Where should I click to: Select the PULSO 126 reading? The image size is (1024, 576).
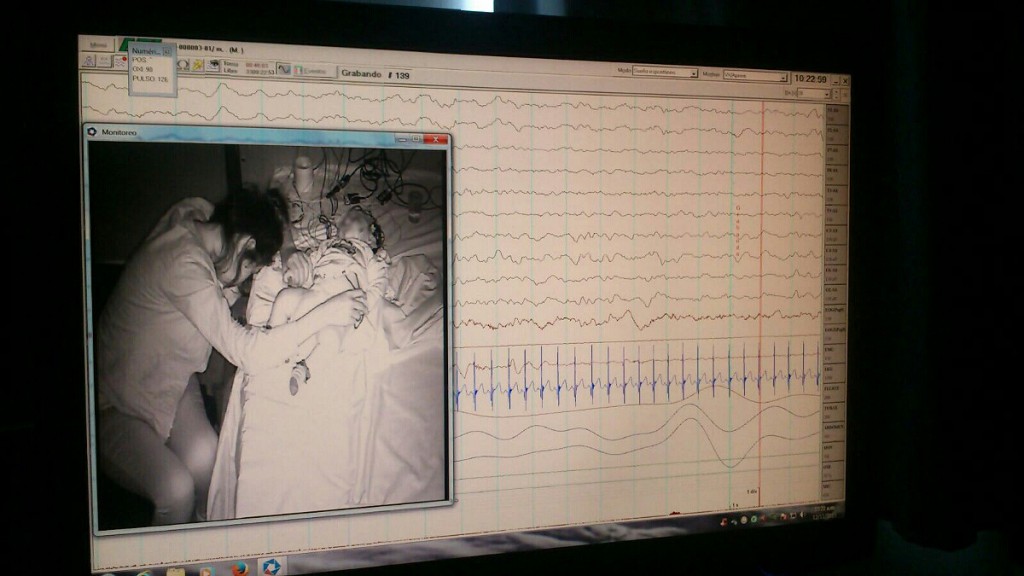coord(150,79)
